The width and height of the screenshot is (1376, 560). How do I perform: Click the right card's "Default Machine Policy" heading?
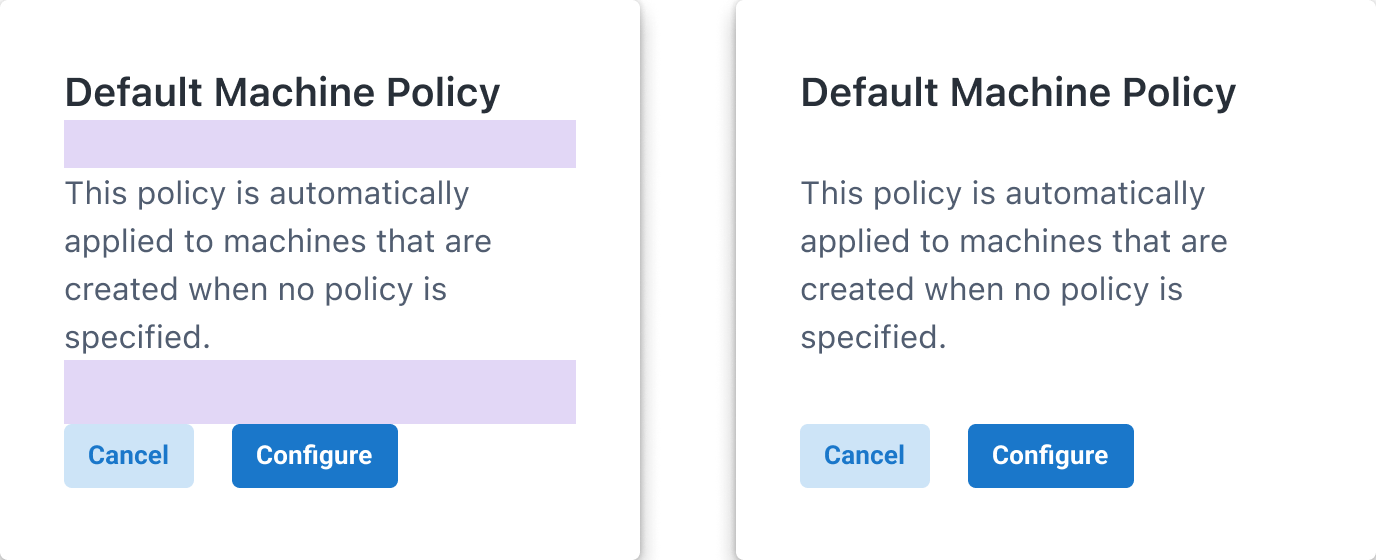(1018, 93)
